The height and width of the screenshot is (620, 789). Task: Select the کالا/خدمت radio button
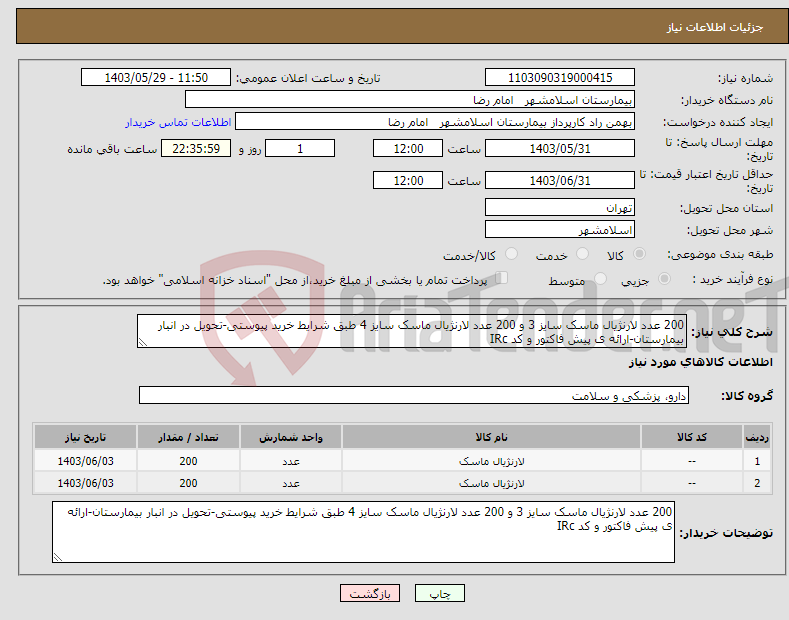[x=511, y=254]
